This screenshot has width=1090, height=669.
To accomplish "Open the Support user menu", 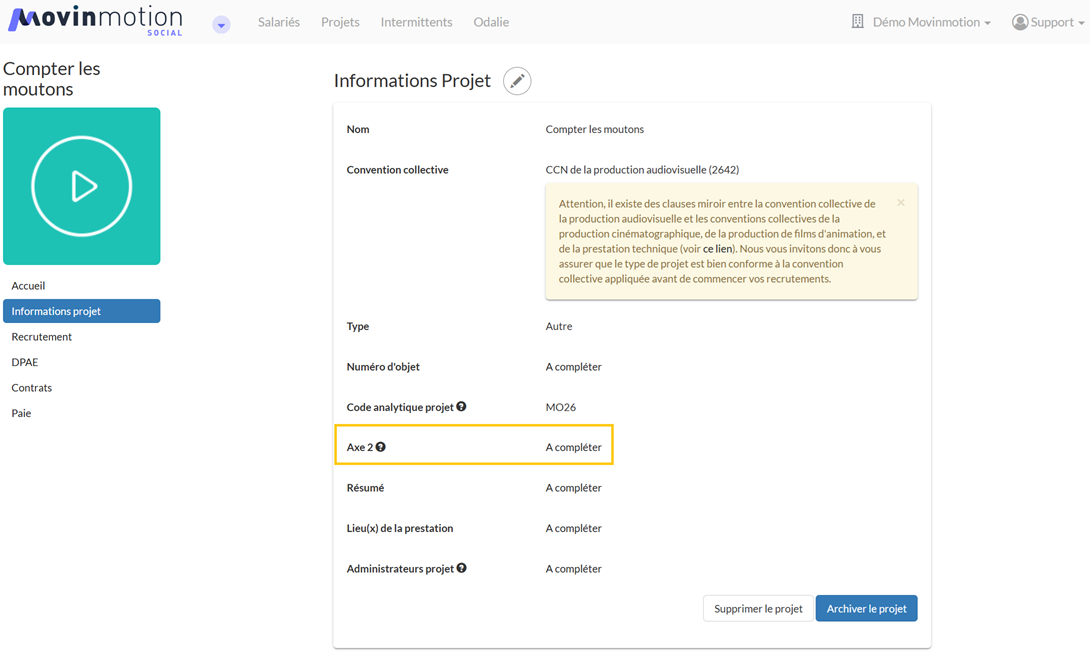I will 1048,22.
